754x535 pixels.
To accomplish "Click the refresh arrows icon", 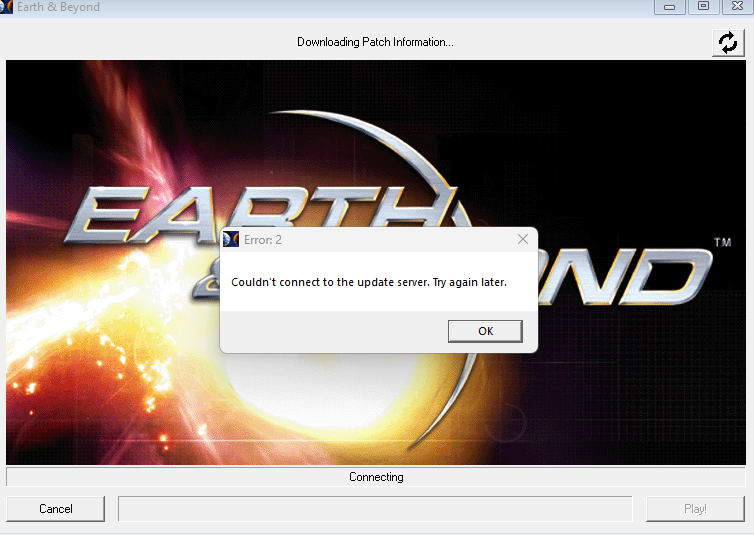I will [728, 43].
